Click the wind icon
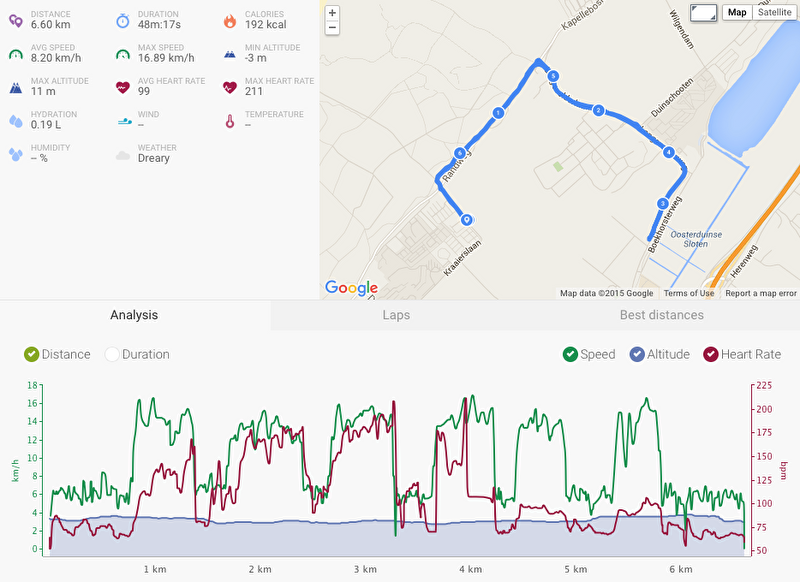The width and height of the screenshot is (800, 582). tap(122, 121)
